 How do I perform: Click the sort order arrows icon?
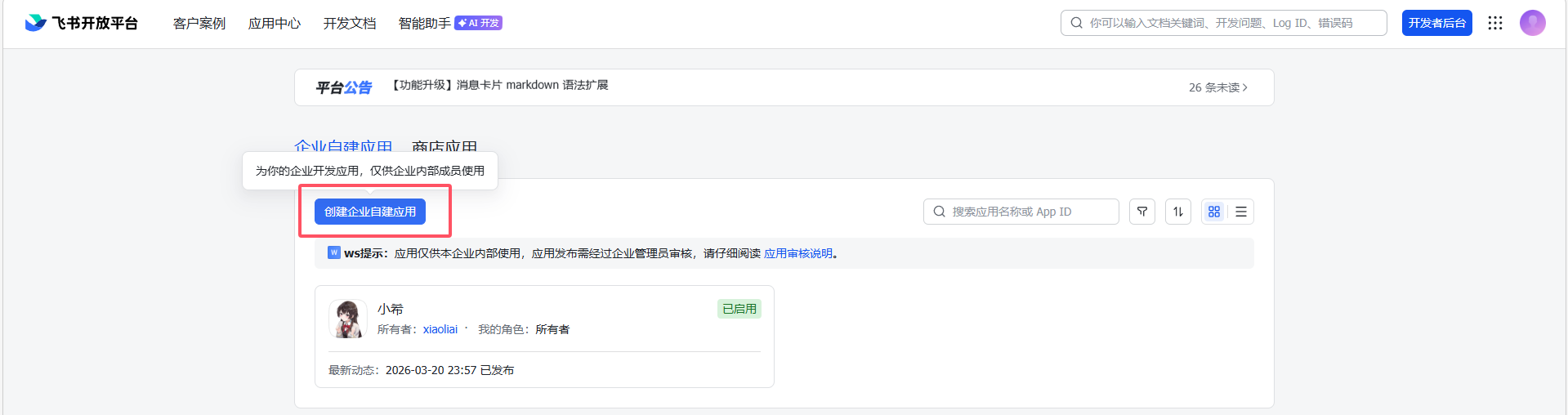coord(1177,212)
